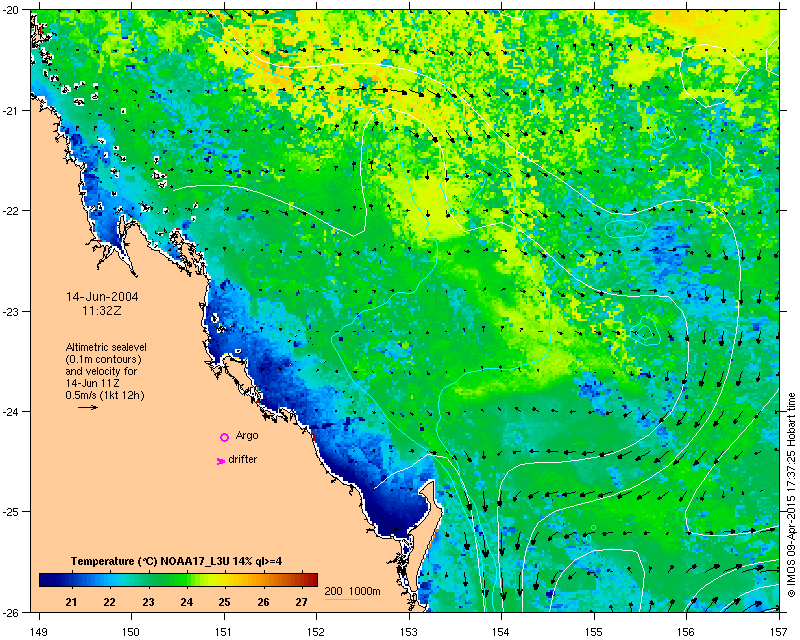Click the colorbar tick label 26
The height and width of the screenshot is (640, 800).
coord(263,602)
